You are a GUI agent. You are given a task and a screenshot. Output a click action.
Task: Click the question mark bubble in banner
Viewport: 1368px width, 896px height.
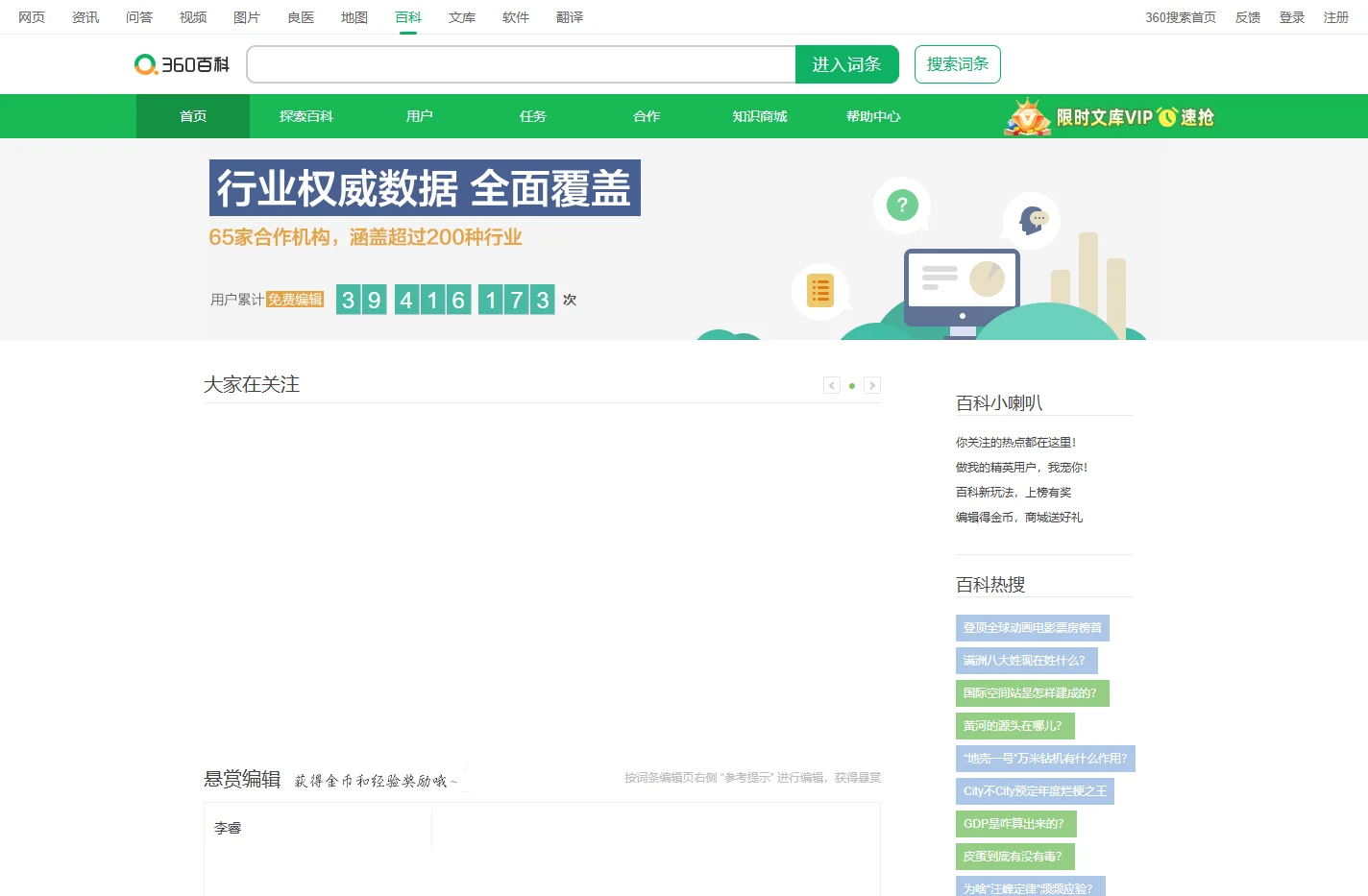902,205
